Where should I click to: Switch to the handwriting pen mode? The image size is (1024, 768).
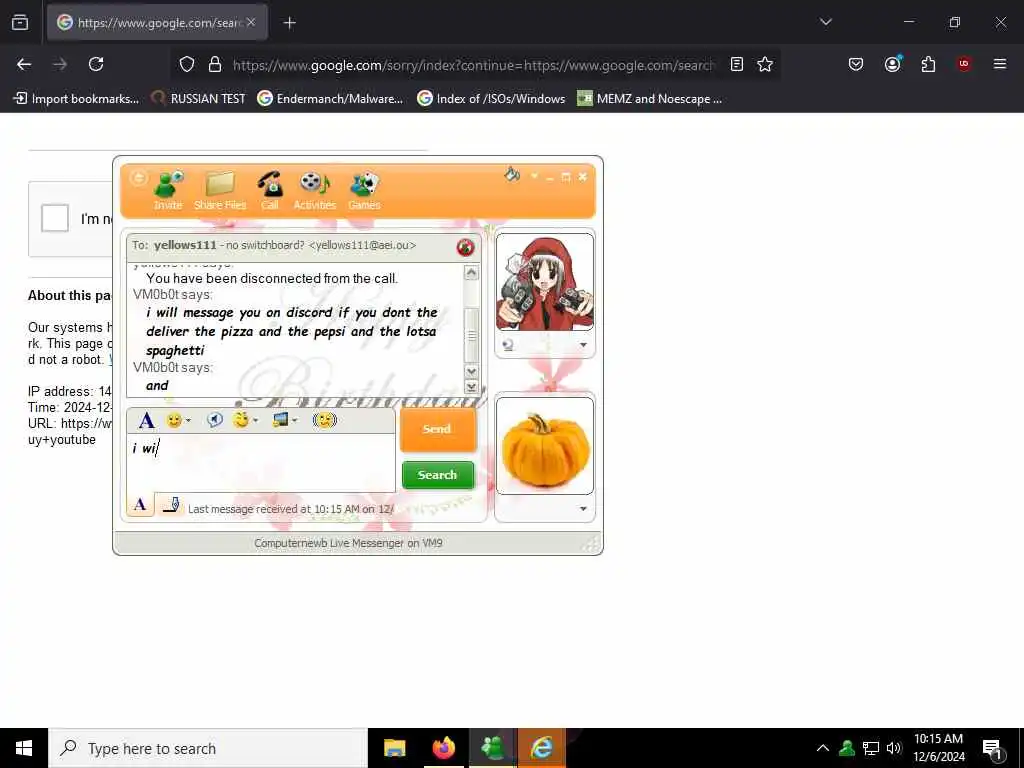[171, 505]
